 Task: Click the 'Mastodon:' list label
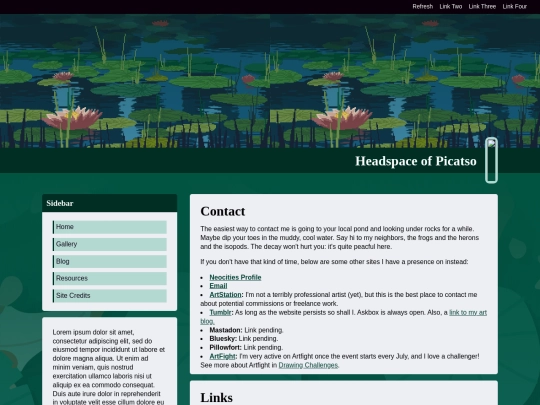tap(226, 330)
